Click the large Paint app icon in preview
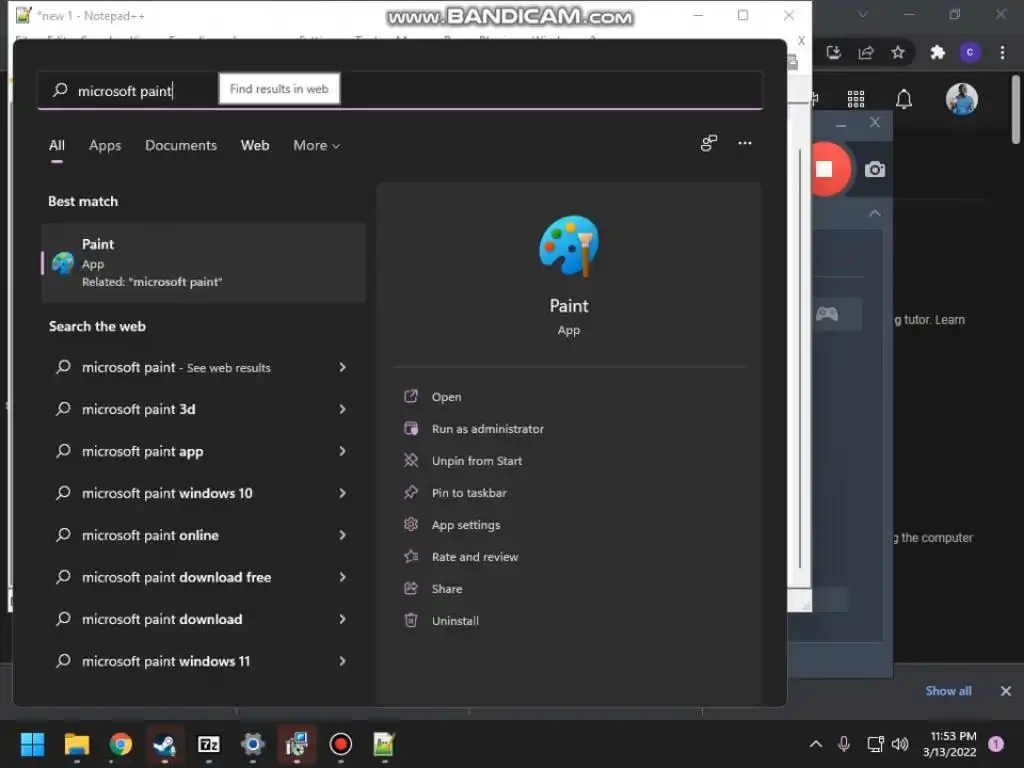Screen dimensions: 1024x768 [568, 246]
